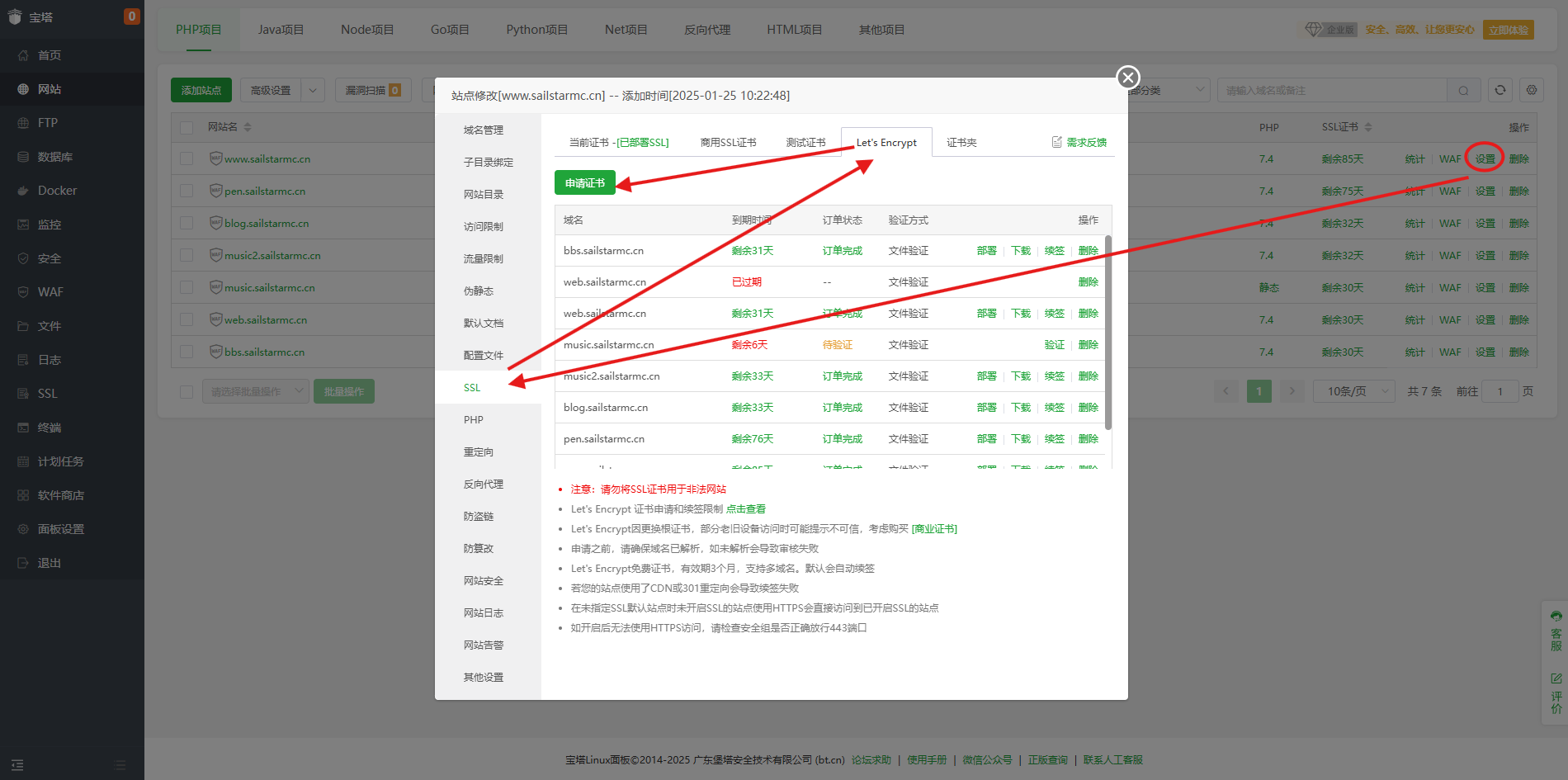Click the 退出 logout icon
This screenshot has height=780, width=1568.
point(23,563)
